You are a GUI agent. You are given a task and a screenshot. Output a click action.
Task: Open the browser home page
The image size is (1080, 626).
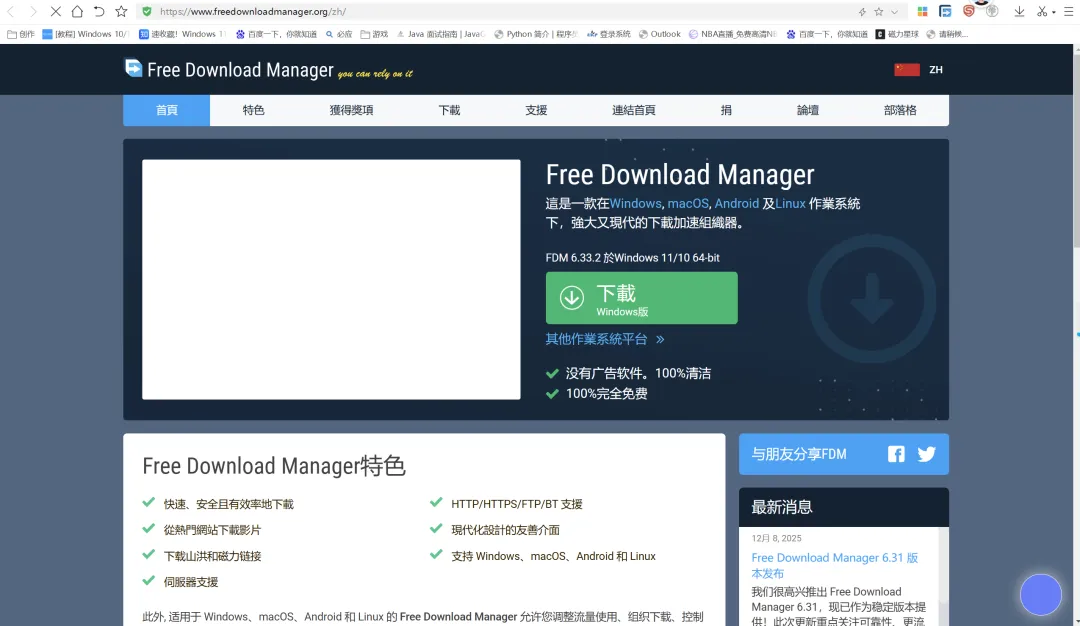[77, 11]
